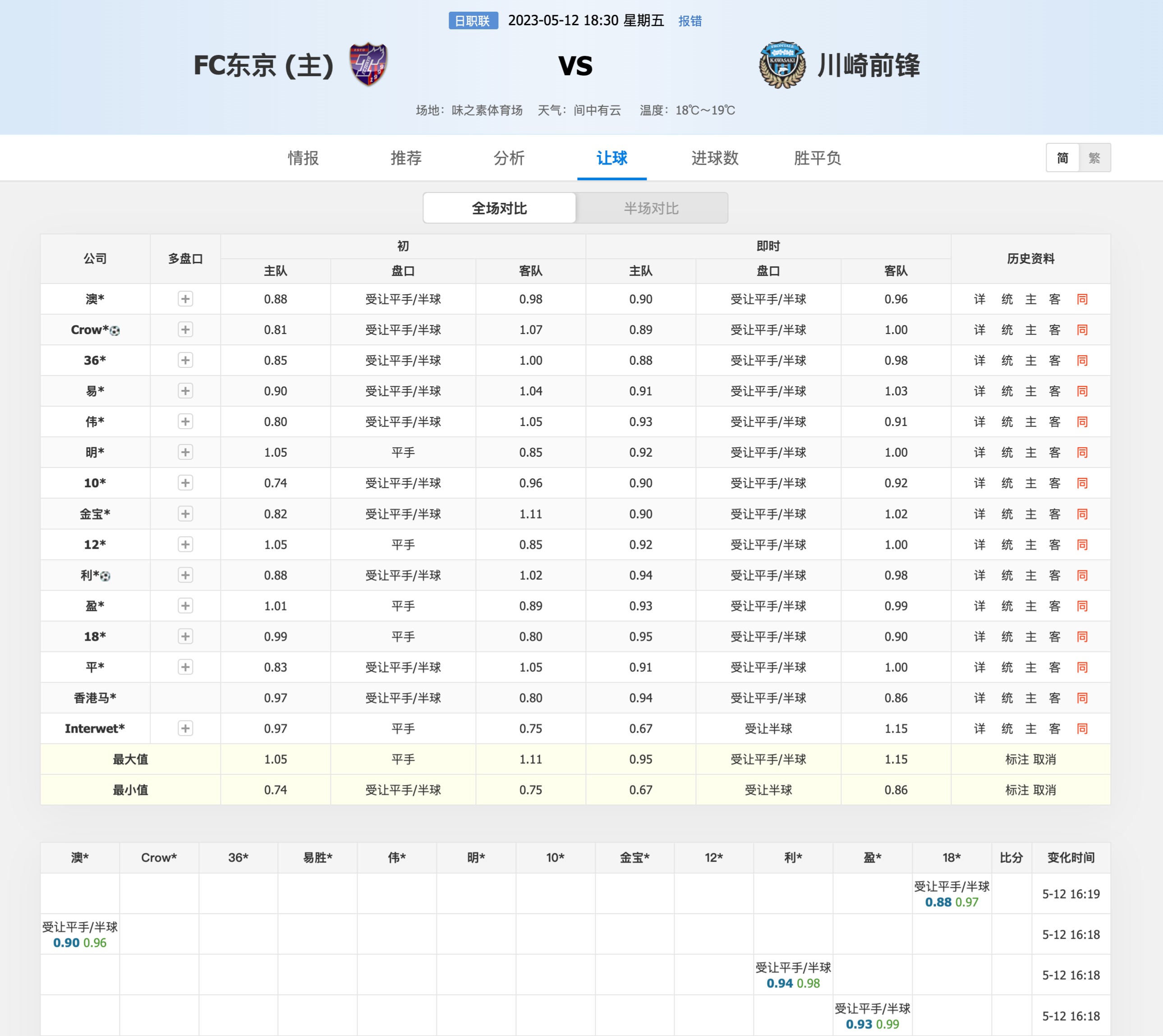Toggle traditional Chinese 繁
The height and width of the screenshot is (1036, 1163).
click(1094, 158)
